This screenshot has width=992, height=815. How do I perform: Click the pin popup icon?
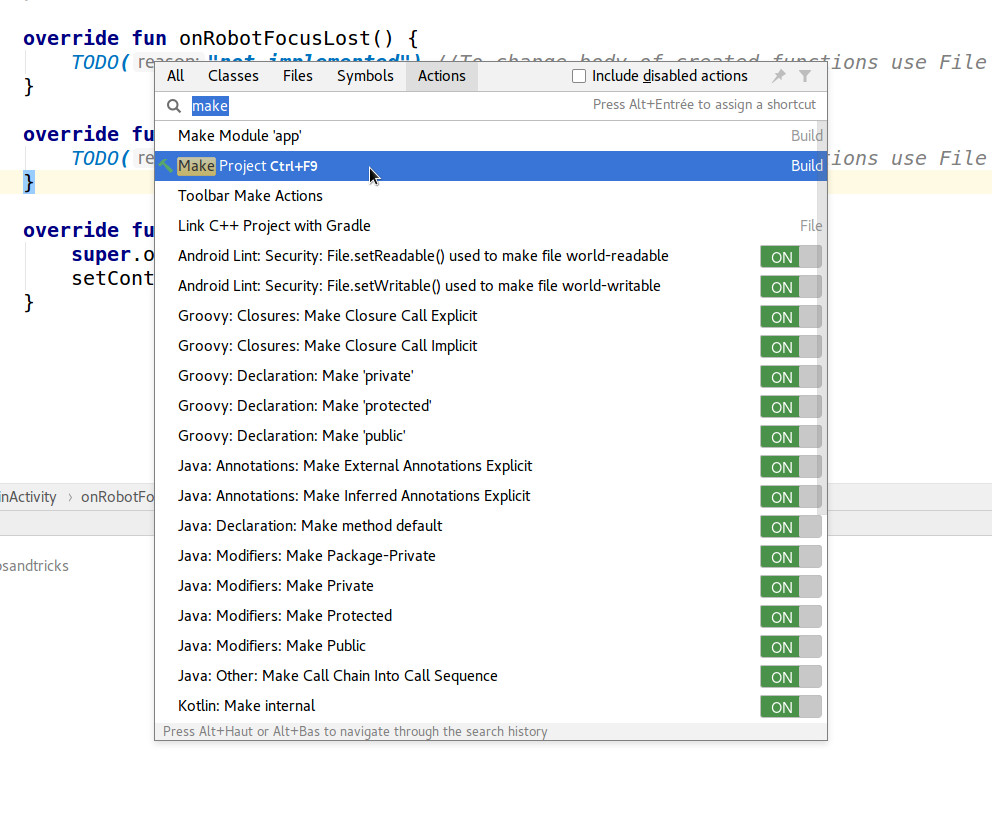(779, 76)
